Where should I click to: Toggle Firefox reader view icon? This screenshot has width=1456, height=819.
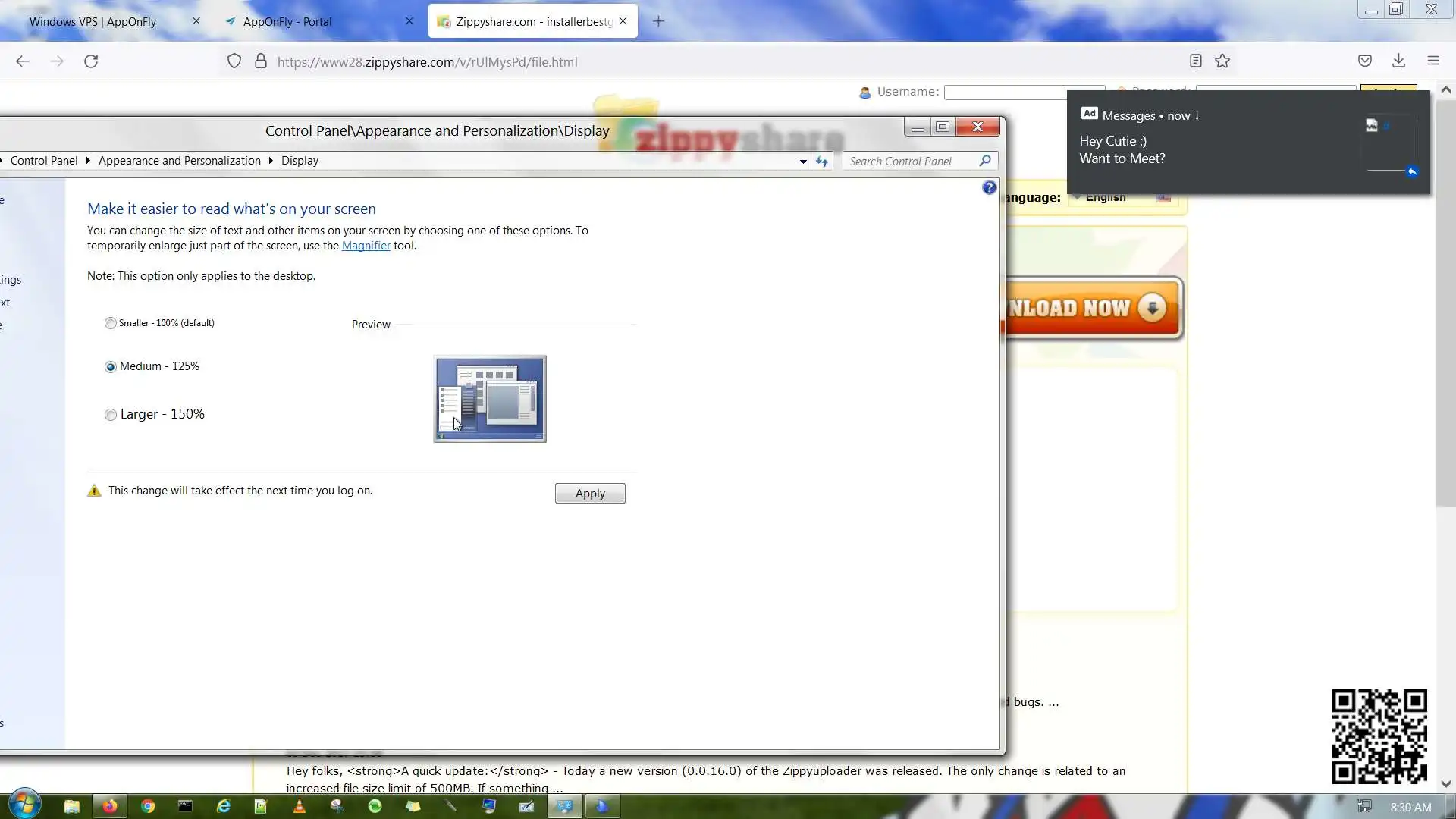tap(1195, 61)
